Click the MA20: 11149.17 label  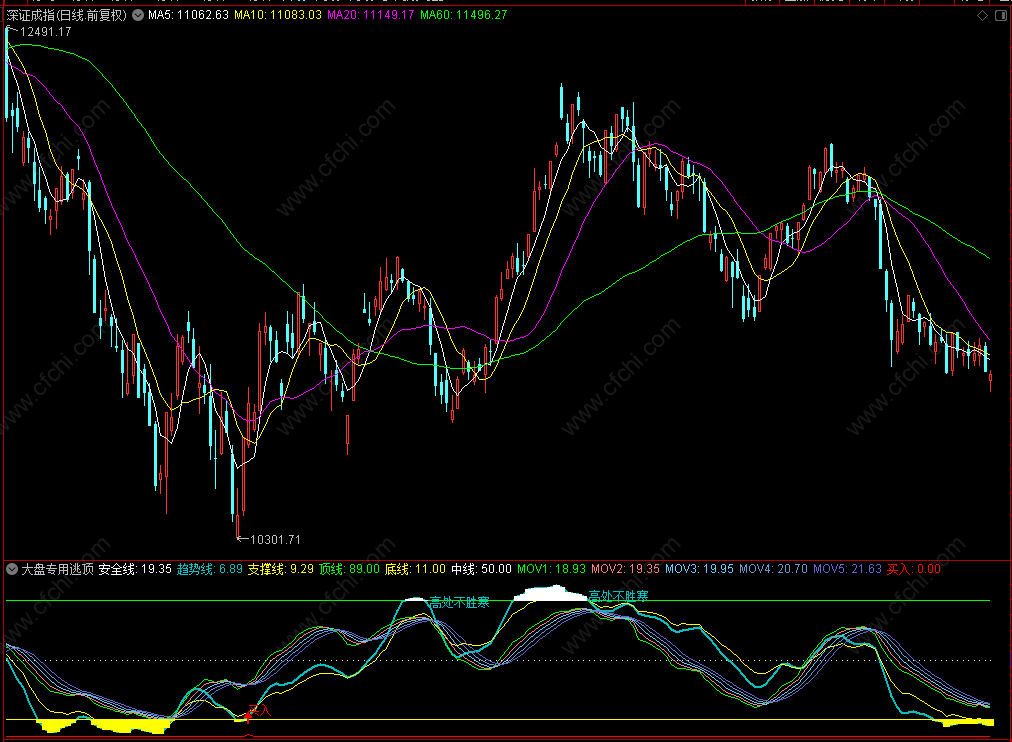pos(370,15)
